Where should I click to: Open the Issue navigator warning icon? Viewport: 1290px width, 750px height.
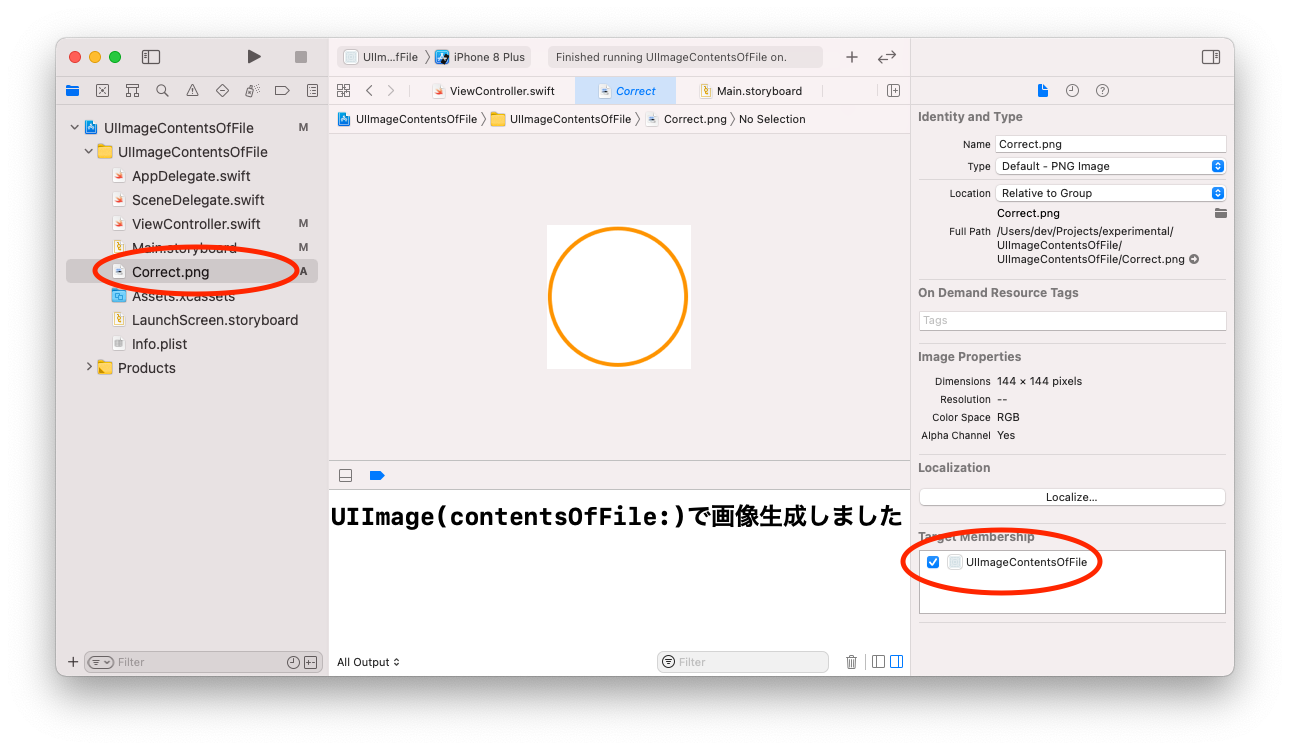coord(192,90)
